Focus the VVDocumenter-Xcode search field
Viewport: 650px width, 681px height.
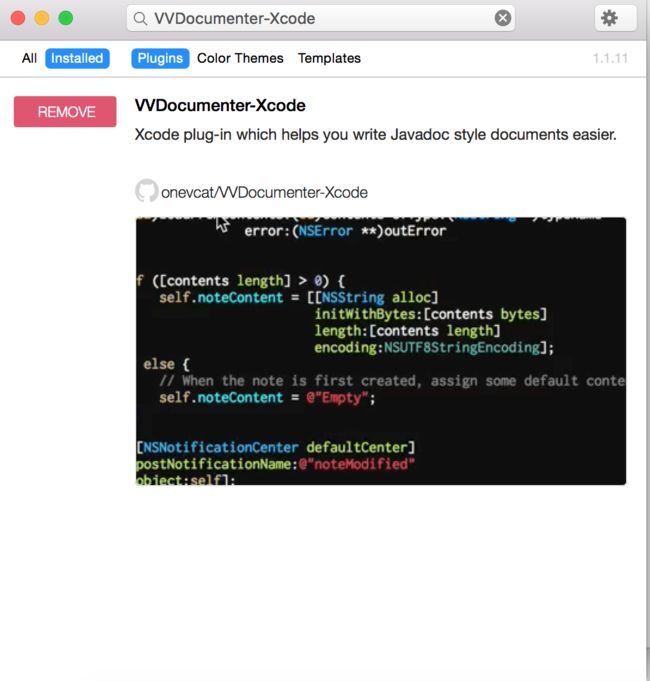[x=321, y=18]
